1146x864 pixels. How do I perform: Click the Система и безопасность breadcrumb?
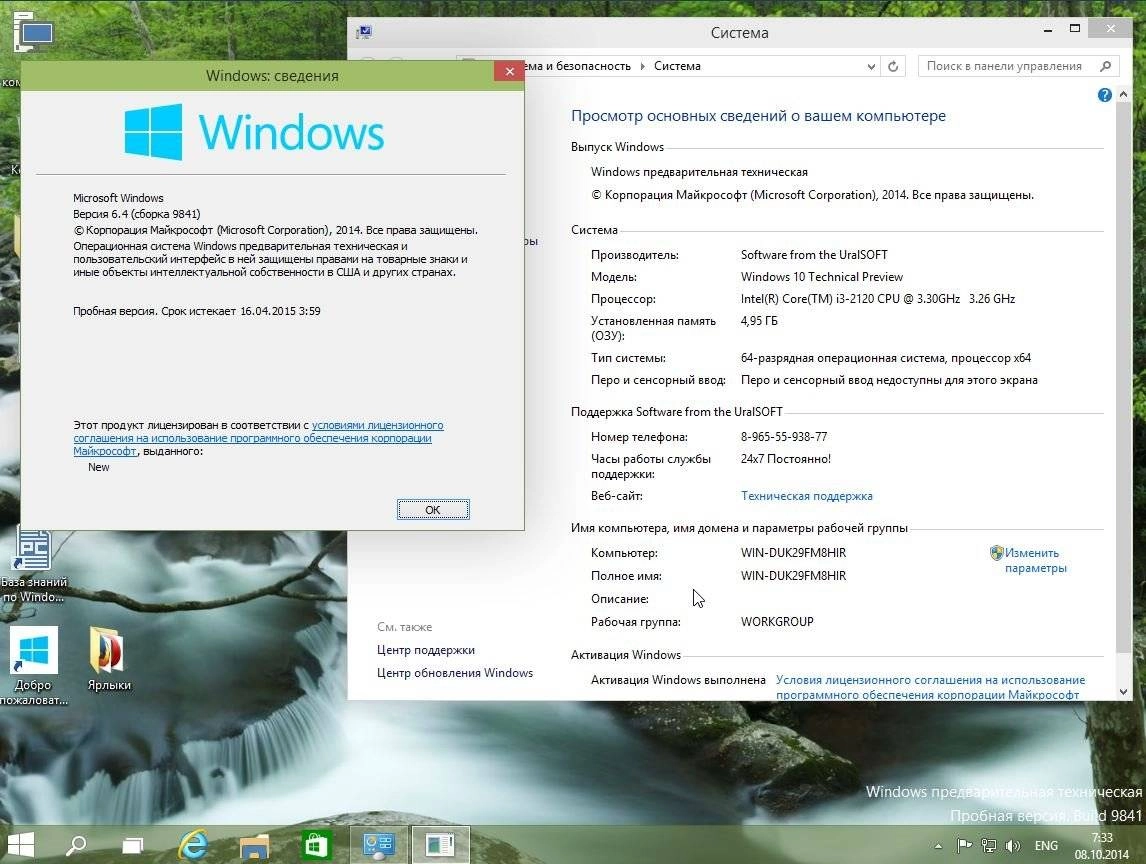pos(577,66)
